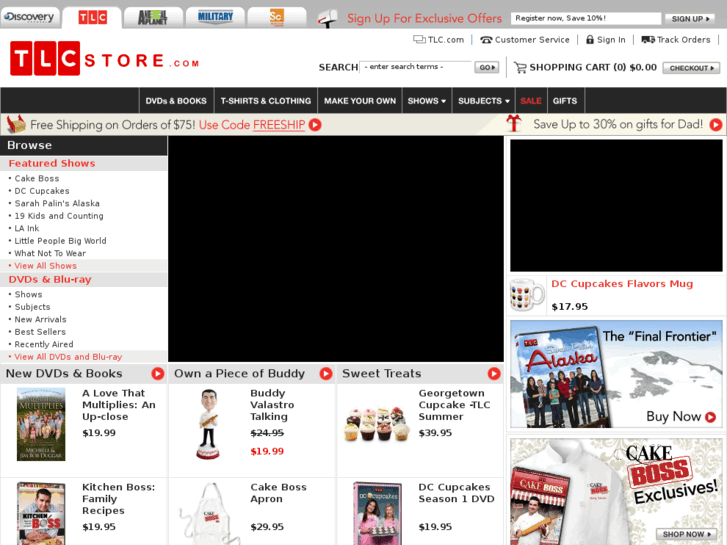Open the MAKE YOUR OWN menu
The image size is (727, 545).
(360, 101)
